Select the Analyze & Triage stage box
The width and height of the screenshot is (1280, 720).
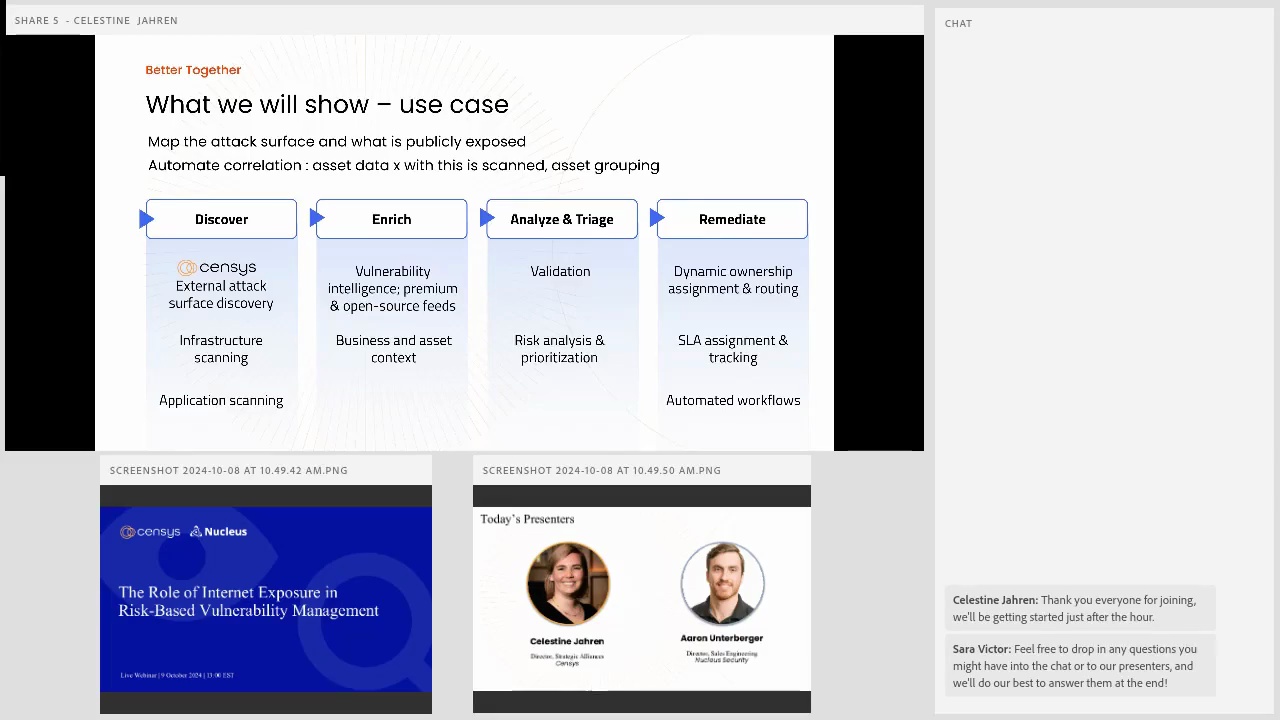[562, 219]
